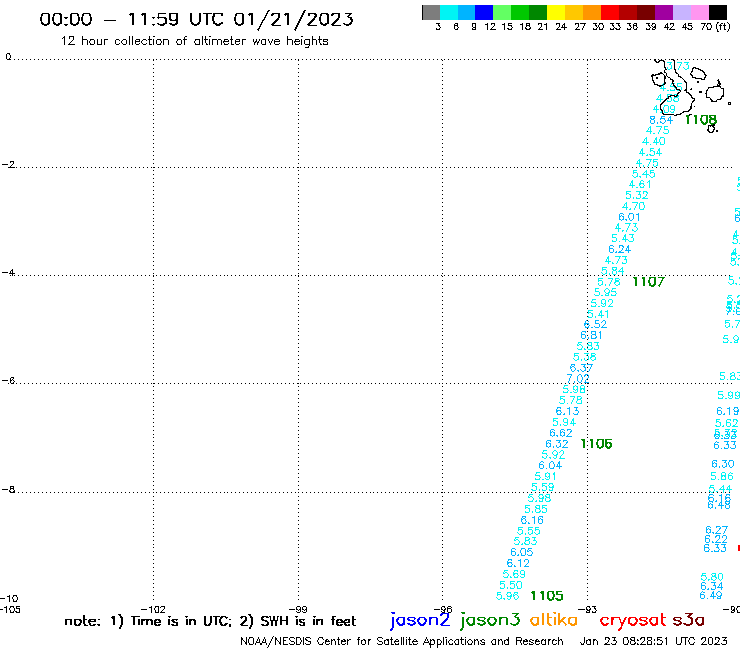Click the s3a satellite label
The width and height of the screenshot is (740, 650).
tap(688, 620)
